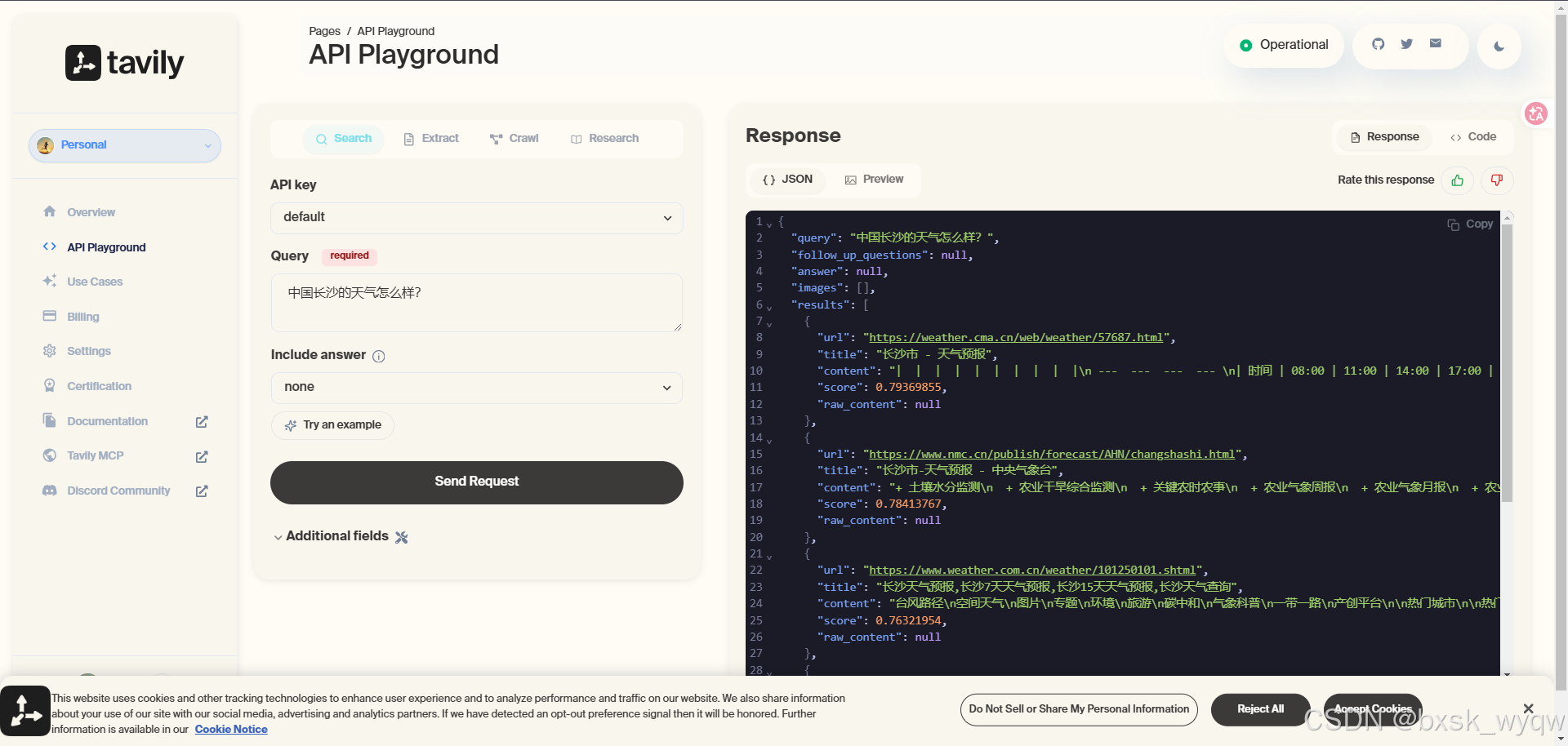Click Reject All cookies button
Screen dimensions: 1568x746
click(x=1261, y=709)
